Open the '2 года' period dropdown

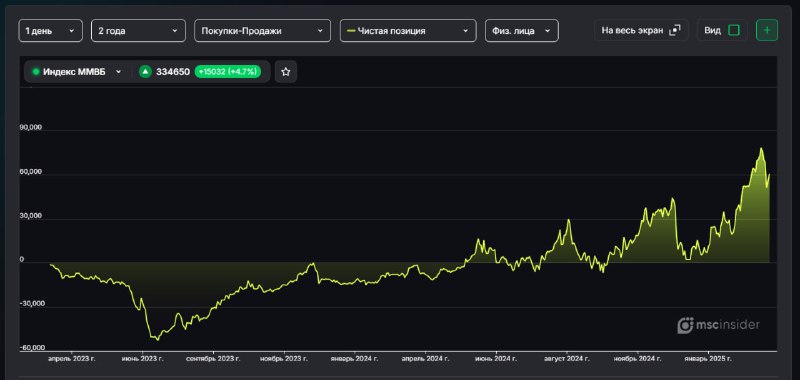point(138,31)
